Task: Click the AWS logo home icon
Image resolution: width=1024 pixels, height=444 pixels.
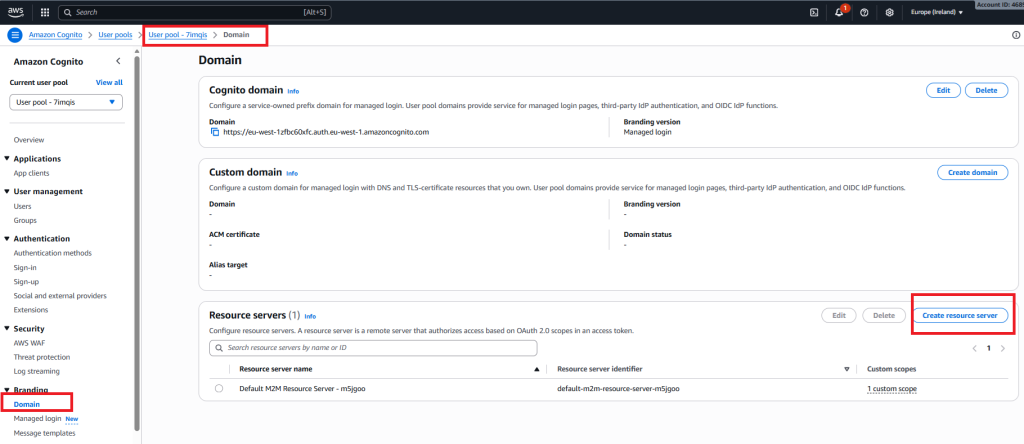Action: 16,12
